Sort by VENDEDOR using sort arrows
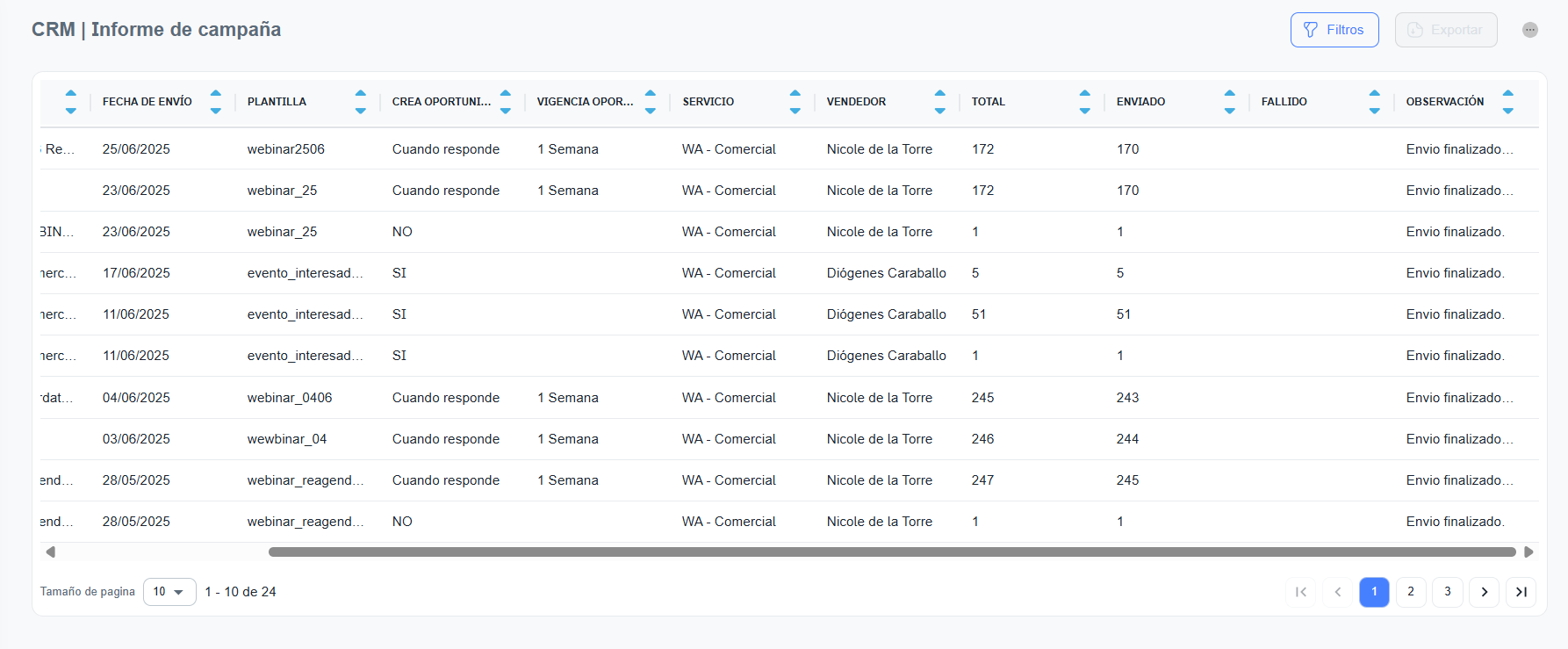Image resolution: width=1568 pixels, height=649 pixels. tap(940, 102)
